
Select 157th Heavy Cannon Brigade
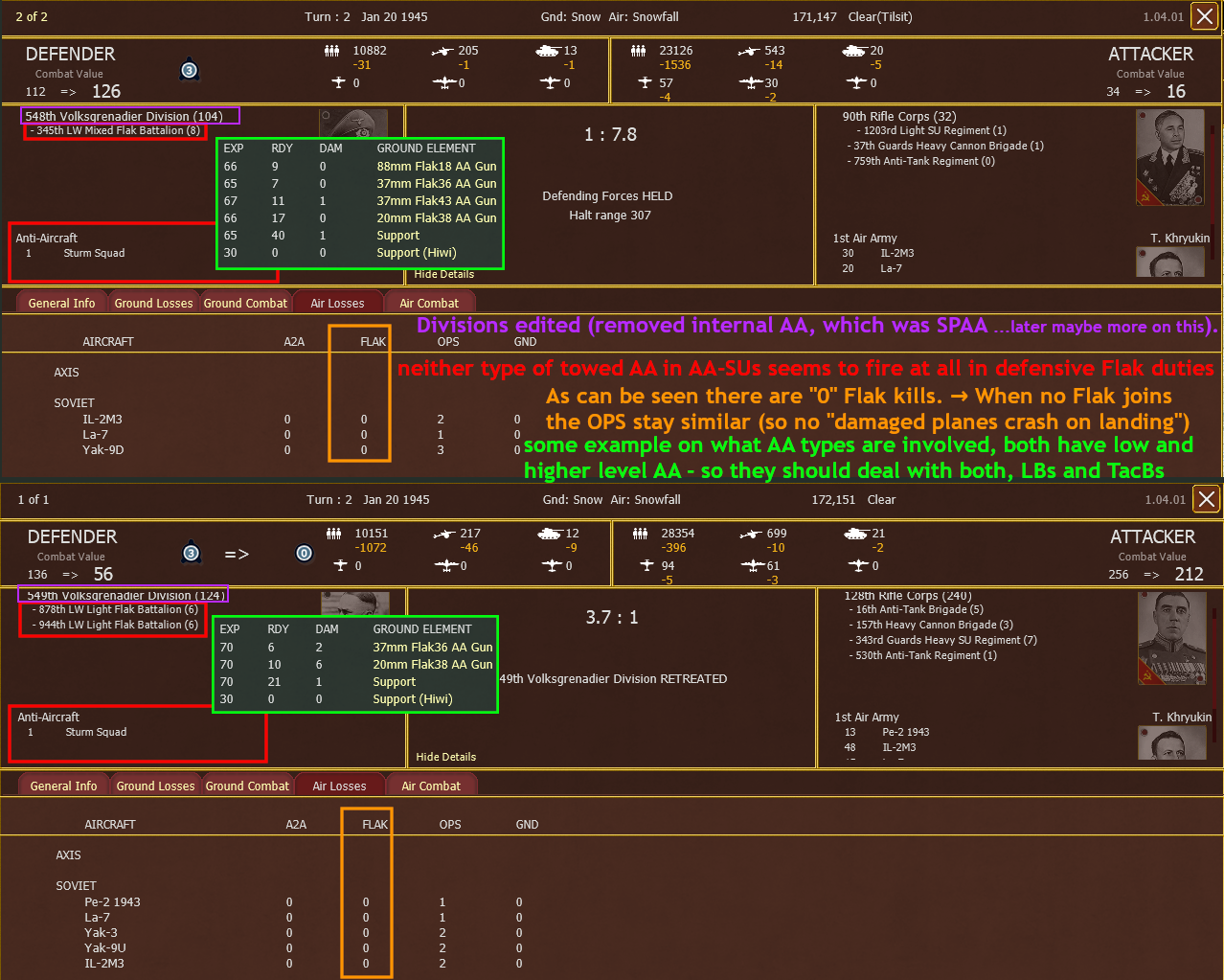coord(931,625)
